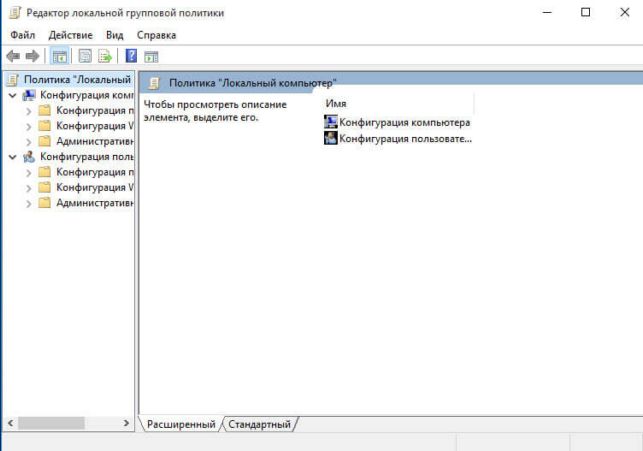Select Конфигурация комп node label in tree
The height and width of the screenshot is (451, 643).
87,95
